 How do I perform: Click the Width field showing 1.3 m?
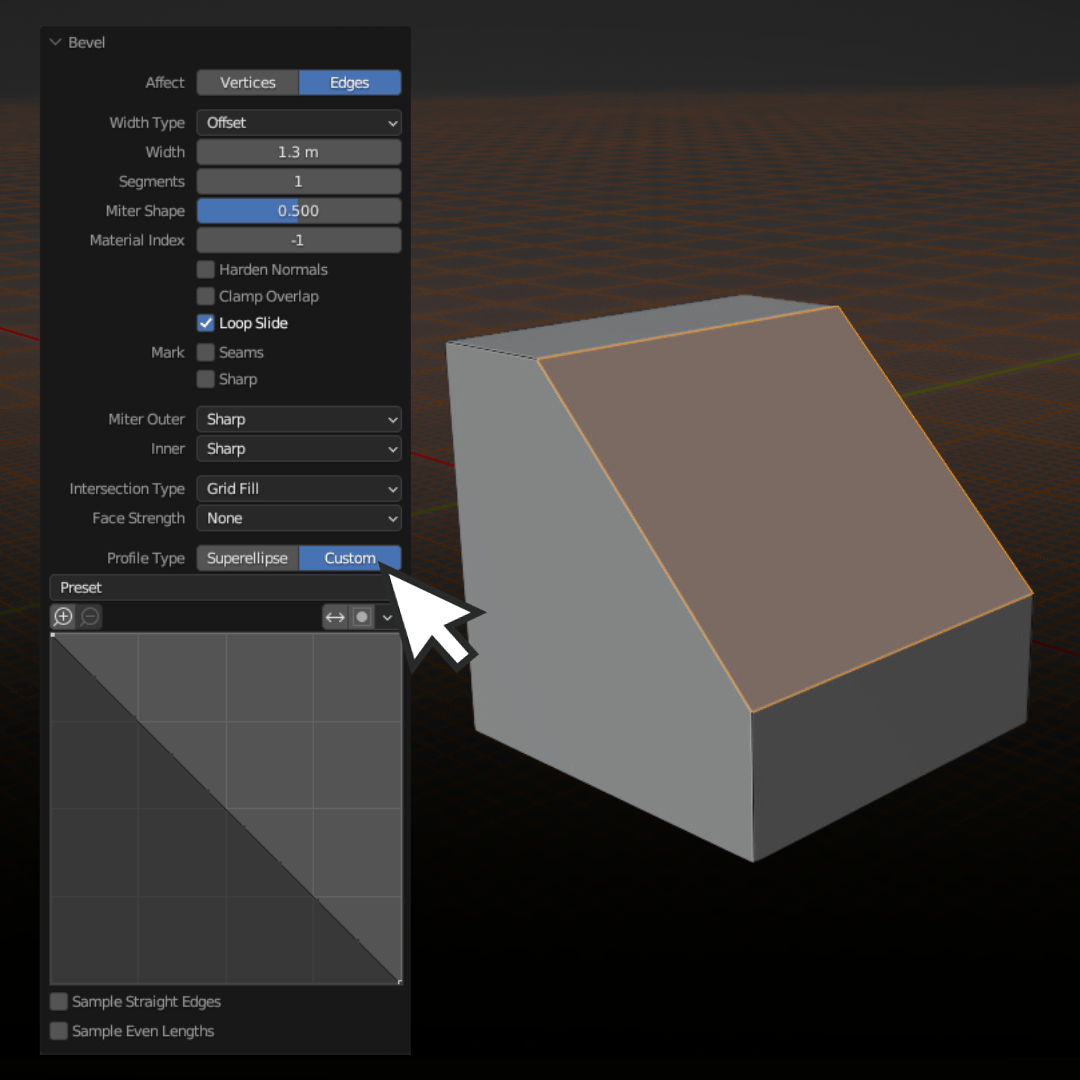299,152
